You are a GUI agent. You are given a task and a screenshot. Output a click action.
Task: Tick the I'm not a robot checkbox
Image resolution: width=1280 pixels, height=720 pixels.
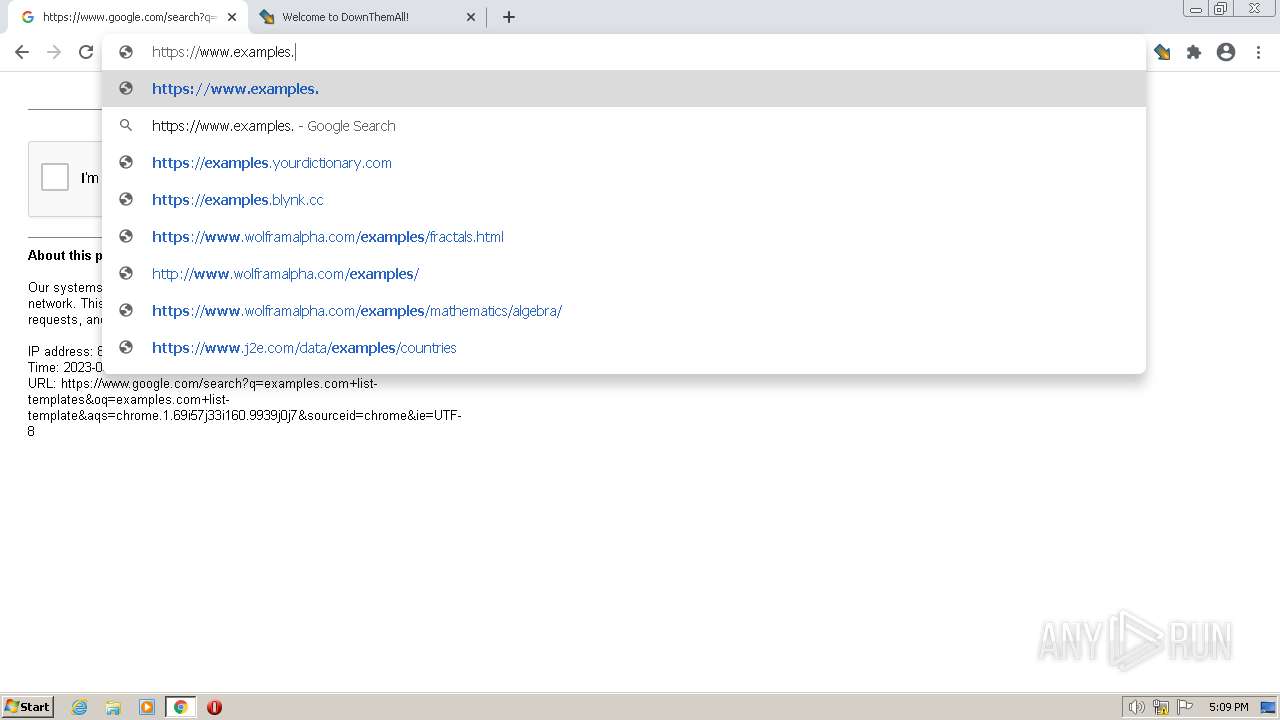[x=55, y=177]
